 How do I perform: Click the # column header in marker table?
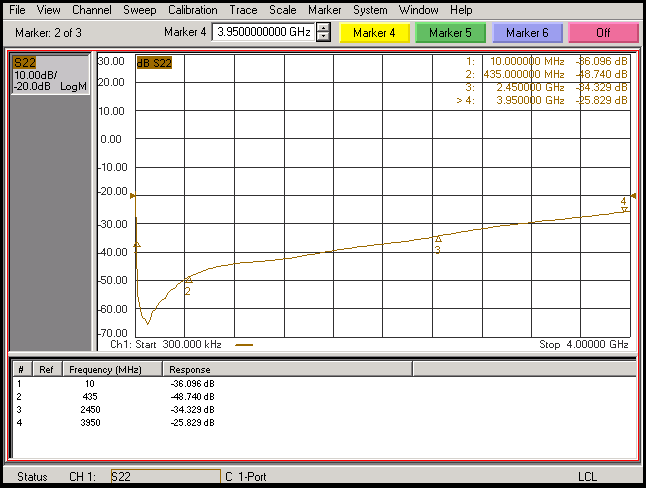point(21,369)
